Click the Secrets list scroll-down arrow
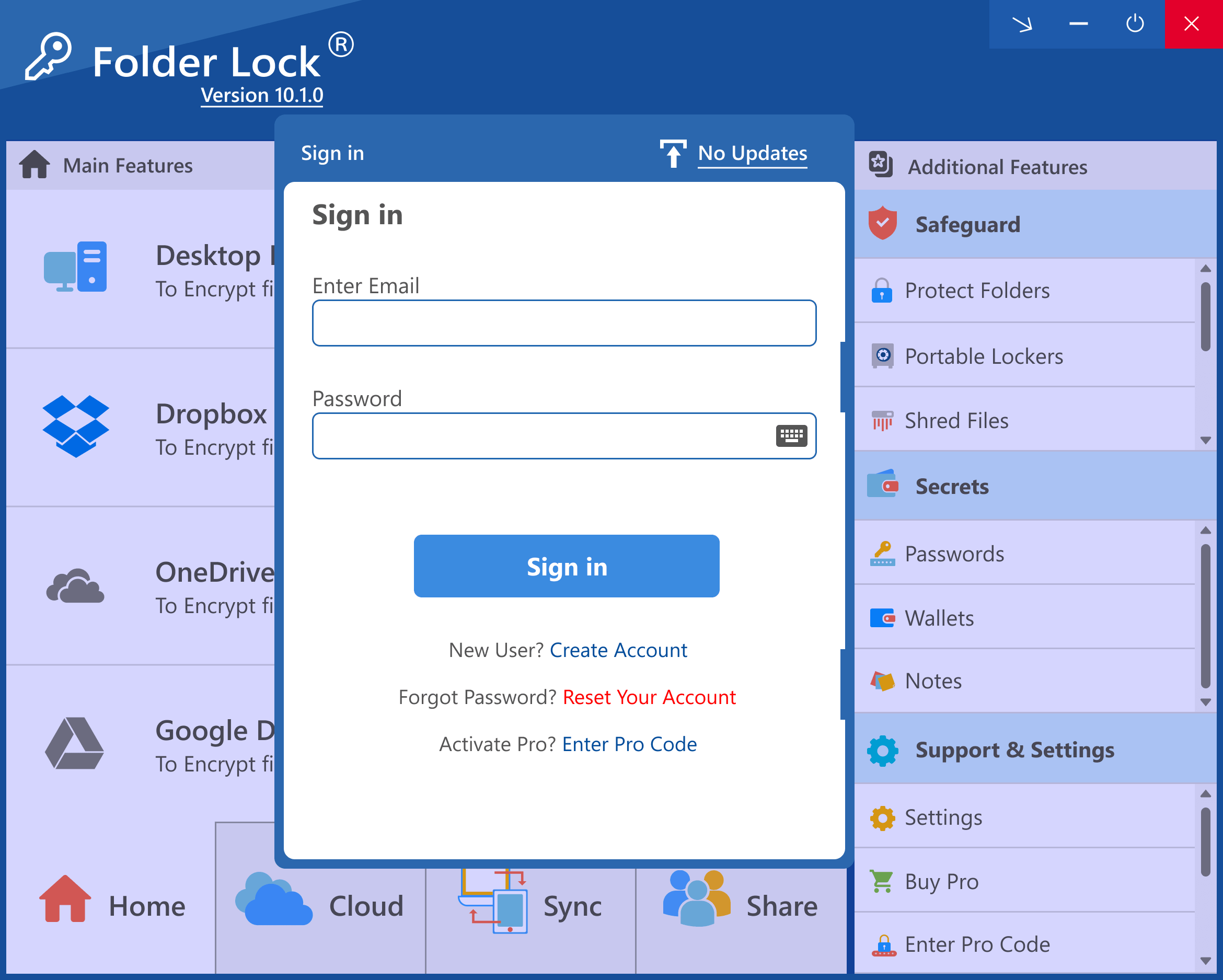Viewport: 1223px width, 980px height. pos(1206,702)
